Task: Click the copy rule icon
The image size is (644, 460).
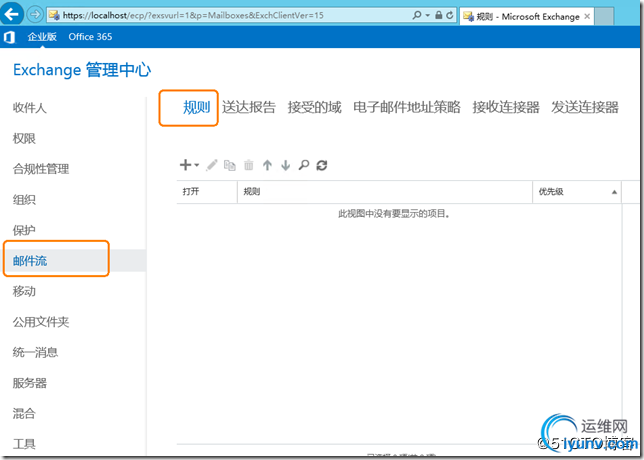Action: point(230,165)
